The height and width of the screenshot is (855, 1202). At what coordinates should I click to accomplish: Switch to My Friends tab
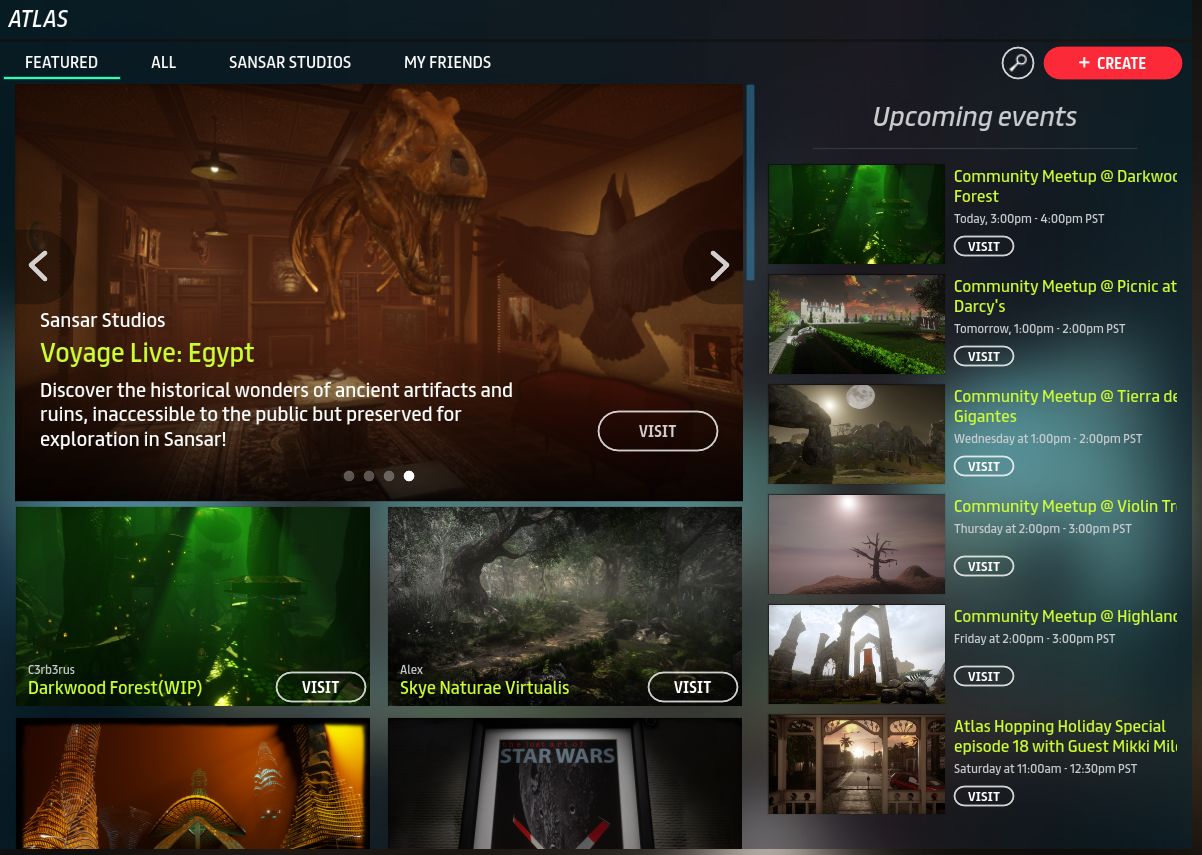point(447,62)
